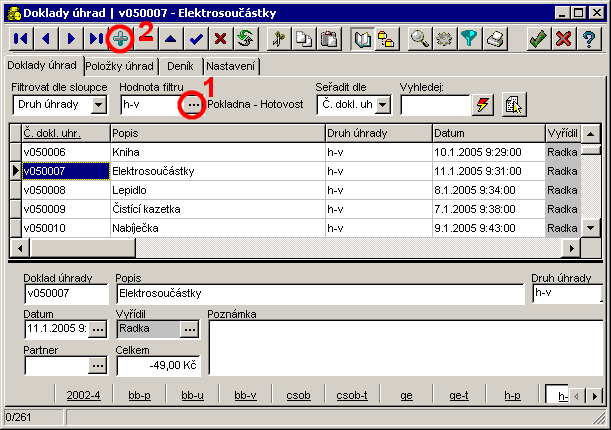Image resolution: width=611 pixels, height=430 pixels.
Task: Click the lightning bolt quick search button
Action: [x=483, y=104]
